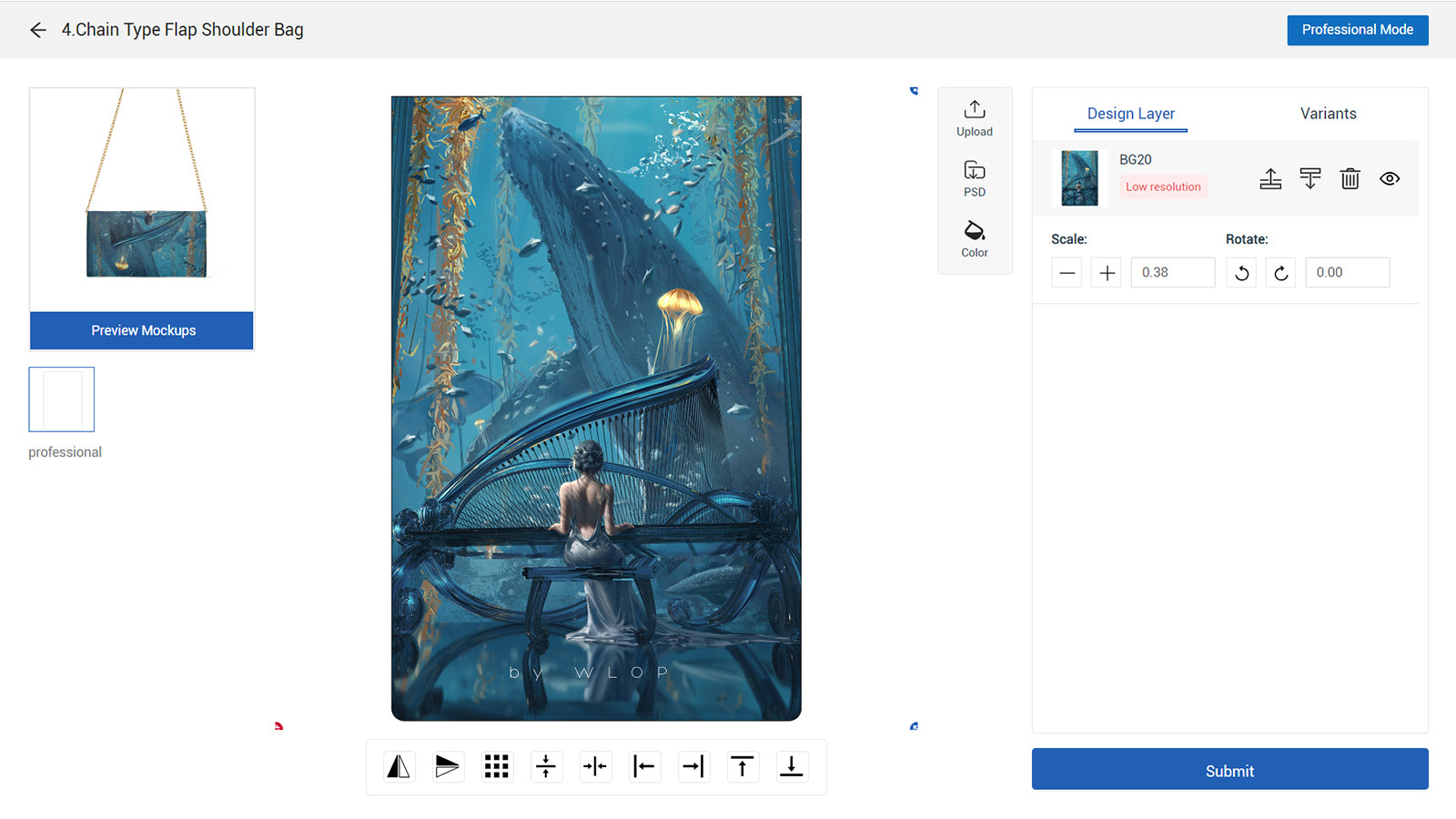The image size is (1456, 819).
Task: Move BG20 layer down in order
Action: tap(1310, 178)
